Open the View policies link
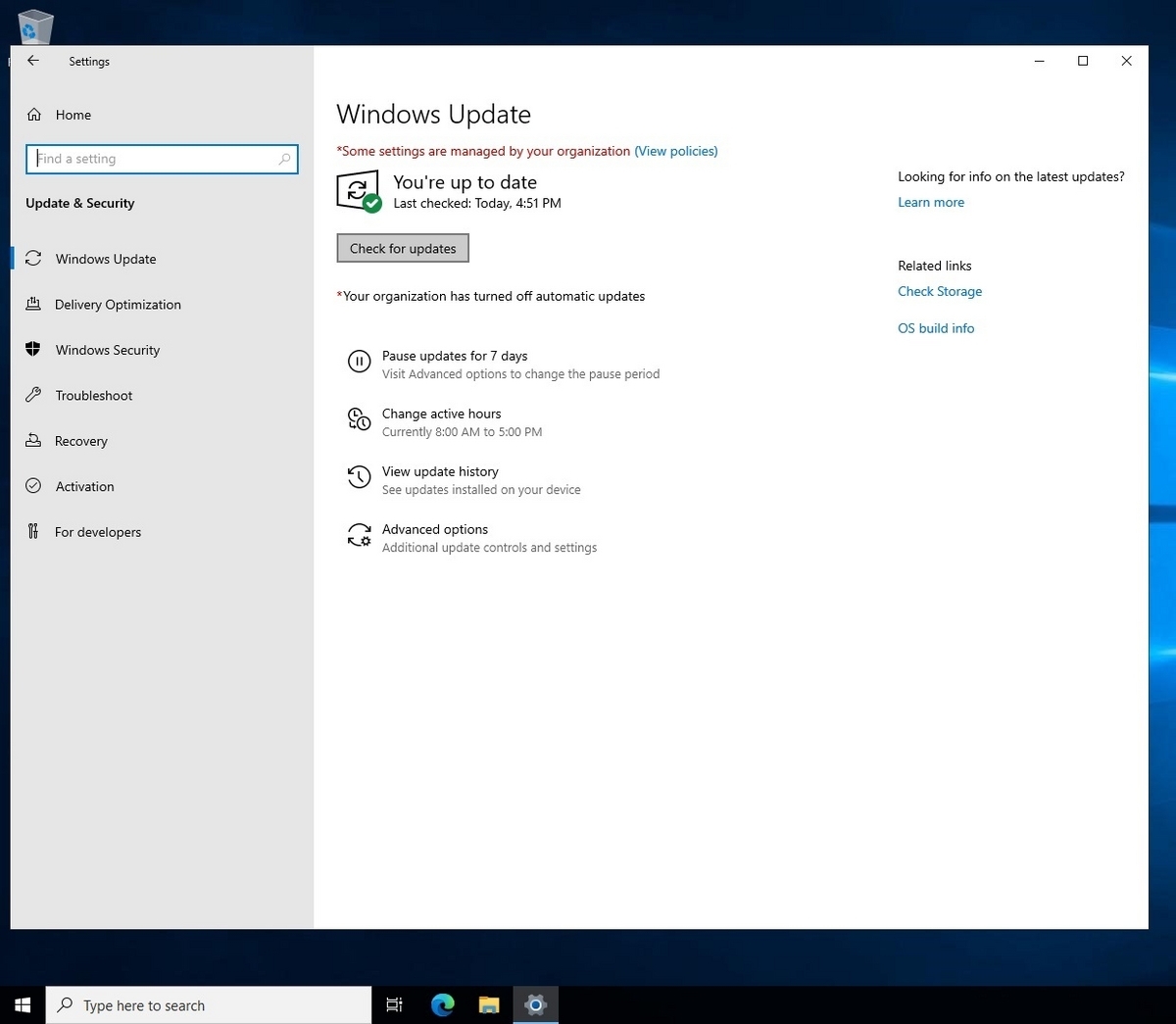 (676, 151)
